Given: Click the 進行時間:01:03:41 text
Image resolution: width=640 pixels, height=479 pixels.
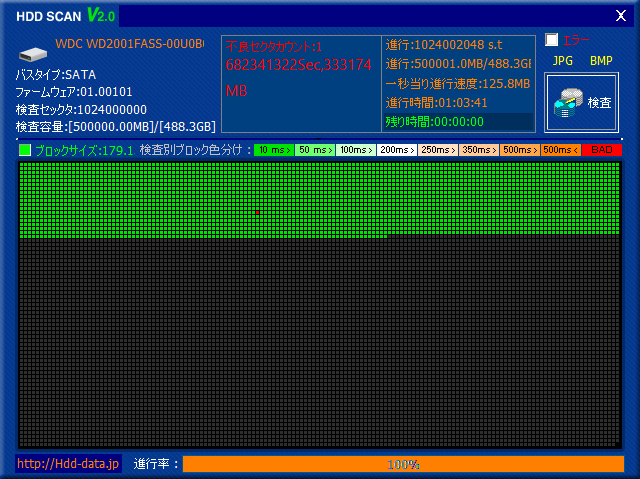Looking at the screenshot, I should pos(436,102).
